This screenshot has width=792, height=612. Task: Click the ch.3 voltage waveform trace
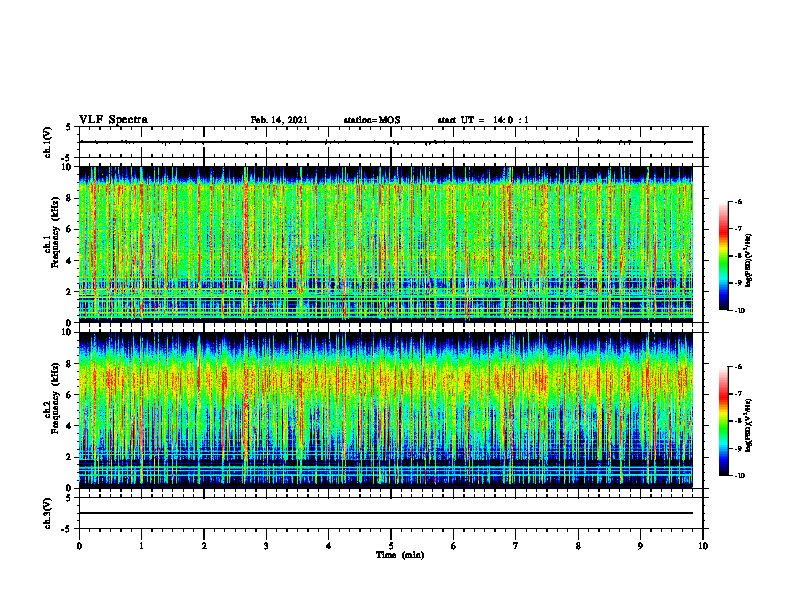pyautogui.click(x=386, y=513)
